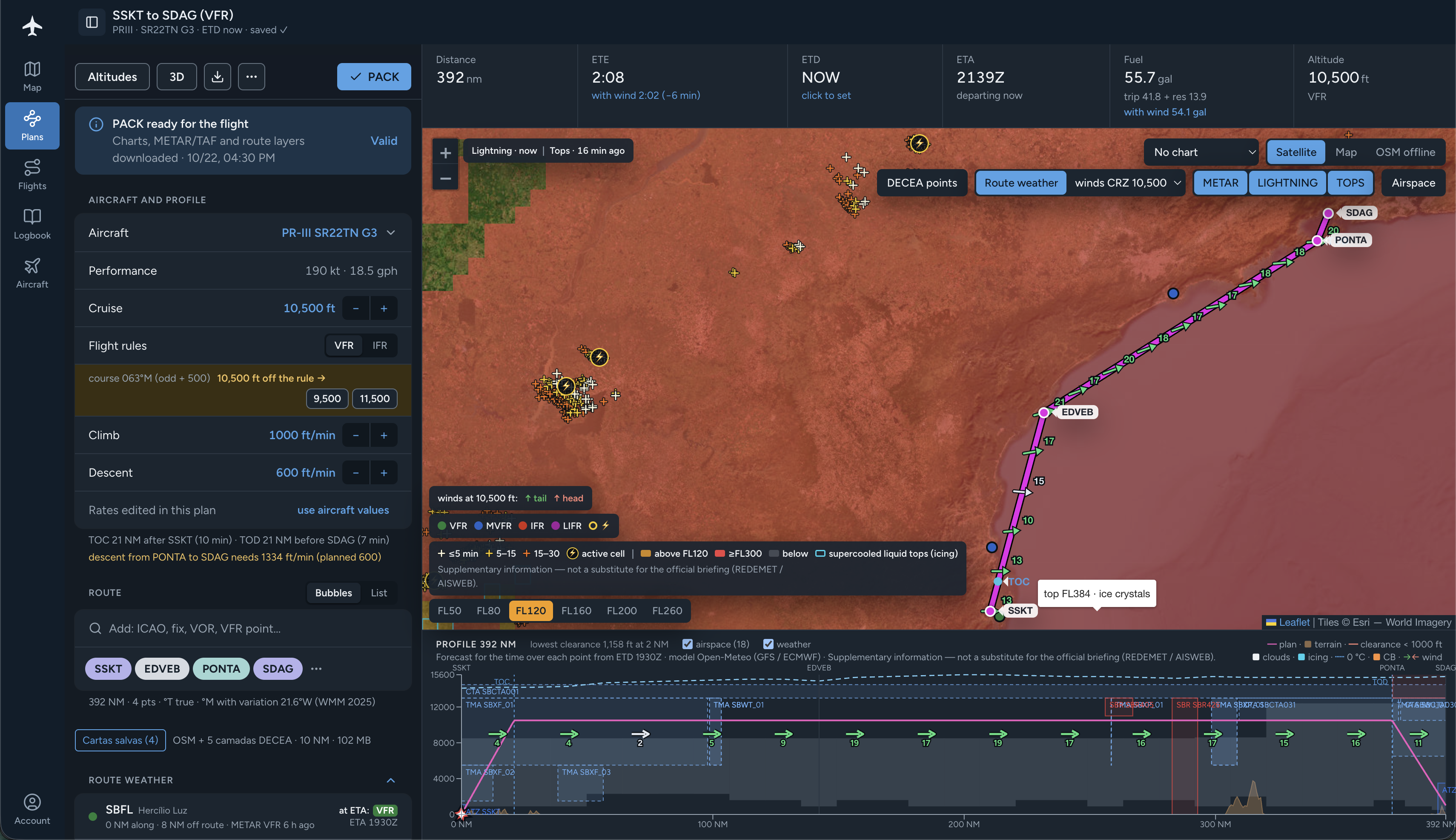Viewport: 1456px width, 840px height.
Task: Toggle the TOPS layer
Action: tap(1350, 183)
